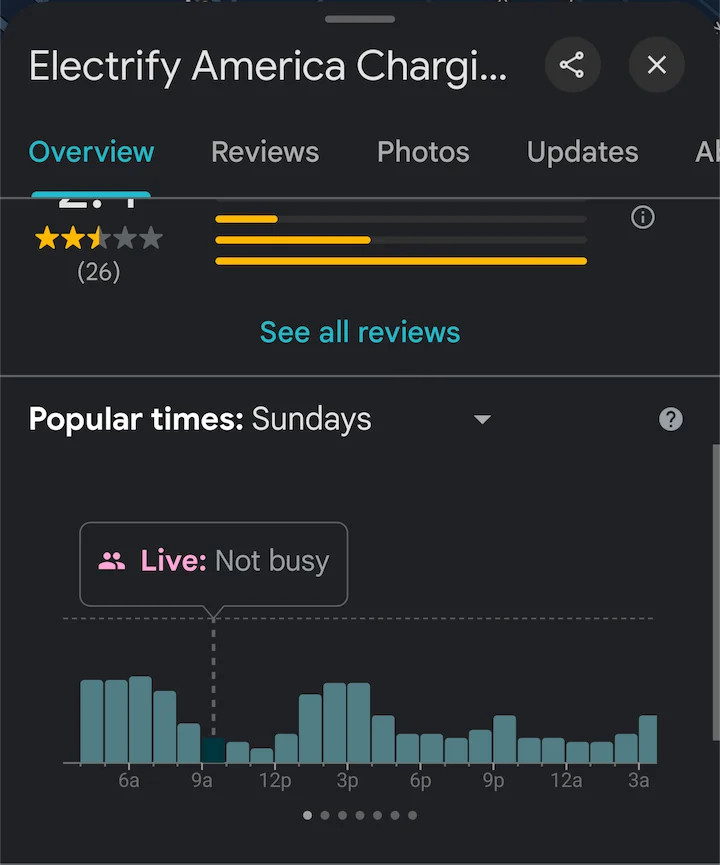Expand the Sundays day dropdown arrow
Image resolution: width=720 pixels, height=865 pixels.
tap(482, 420)
